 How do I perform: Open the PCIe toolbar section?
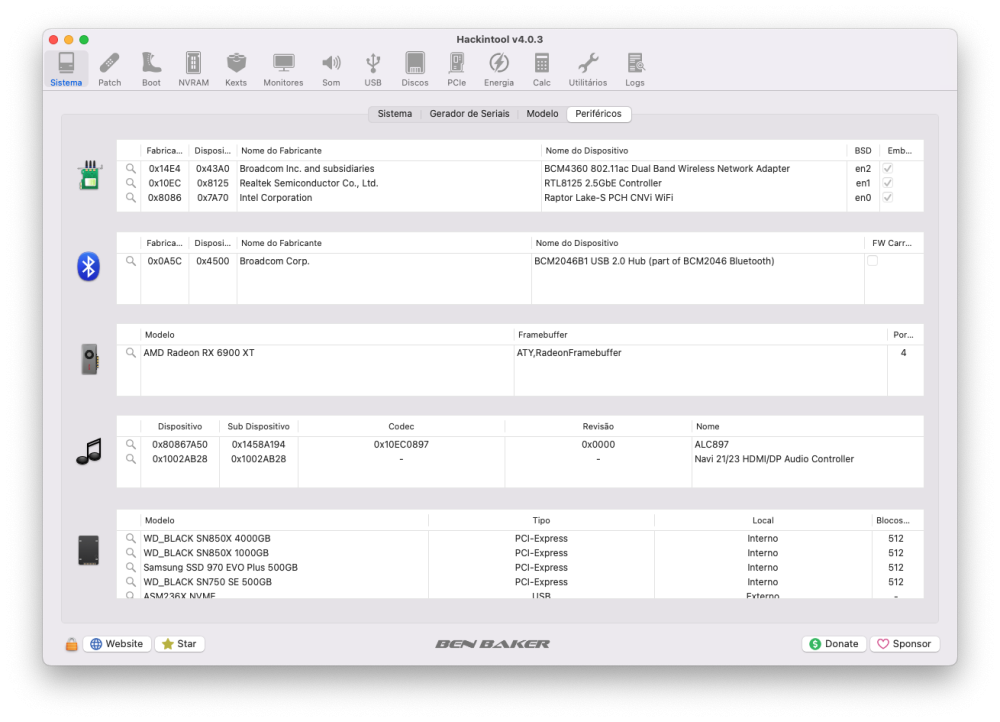457,70
